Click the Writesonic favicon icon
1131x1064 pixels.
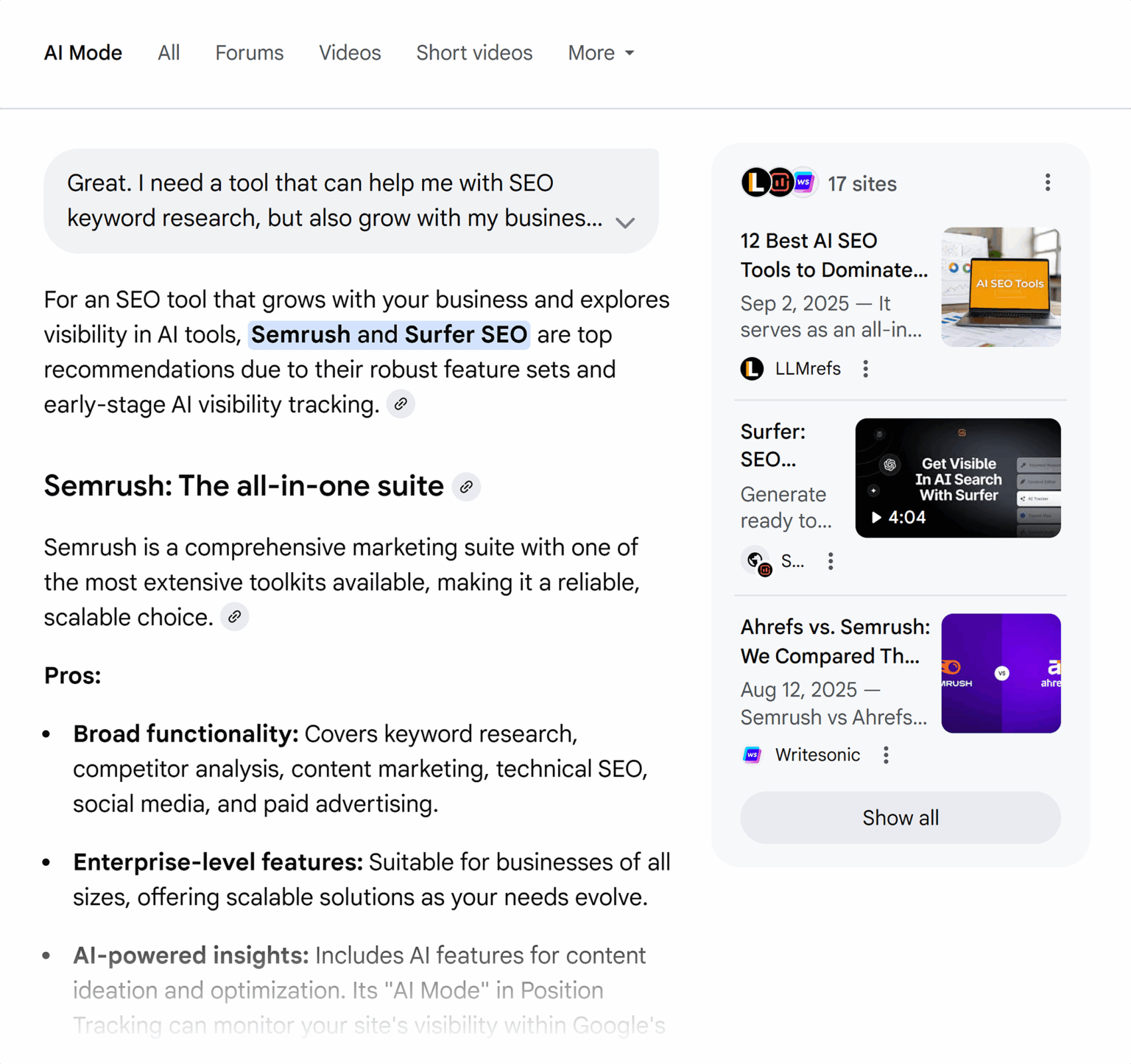[x=752, y=755]
